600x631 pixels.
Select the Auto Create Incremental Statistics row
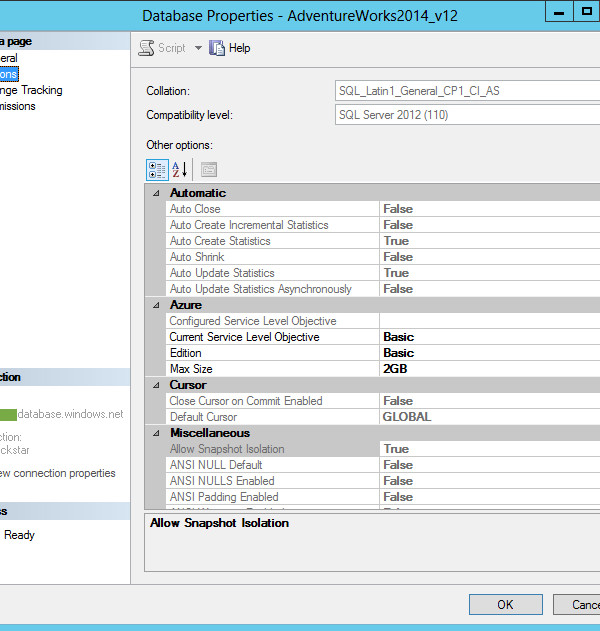383,225
